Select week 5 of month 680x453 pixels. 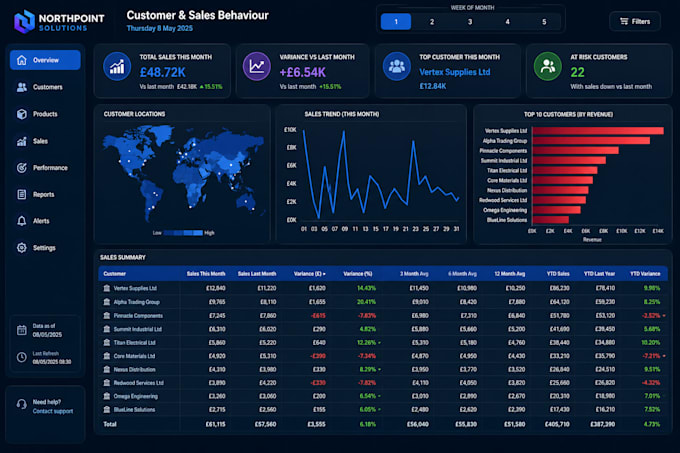(544, 22)
